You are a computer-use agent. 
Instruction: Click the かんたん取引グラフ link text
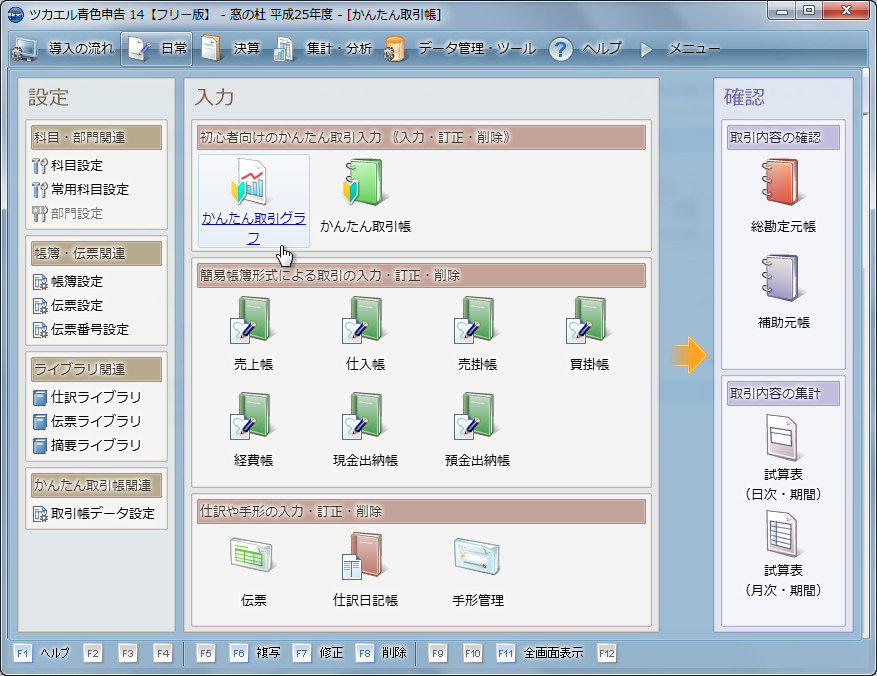254,228
